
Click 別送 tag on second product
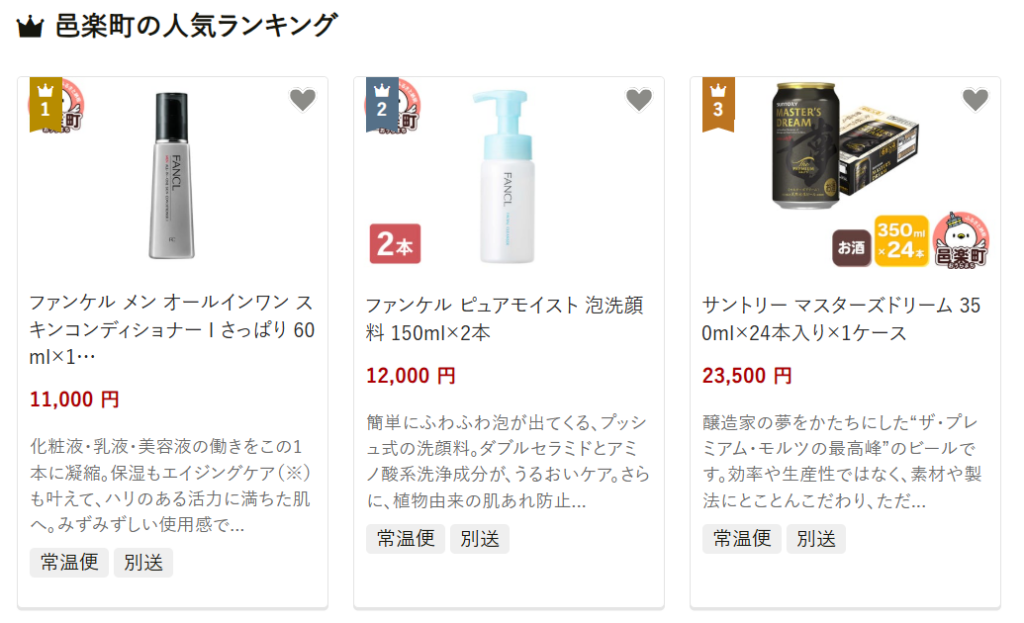(x=480, y=539)
